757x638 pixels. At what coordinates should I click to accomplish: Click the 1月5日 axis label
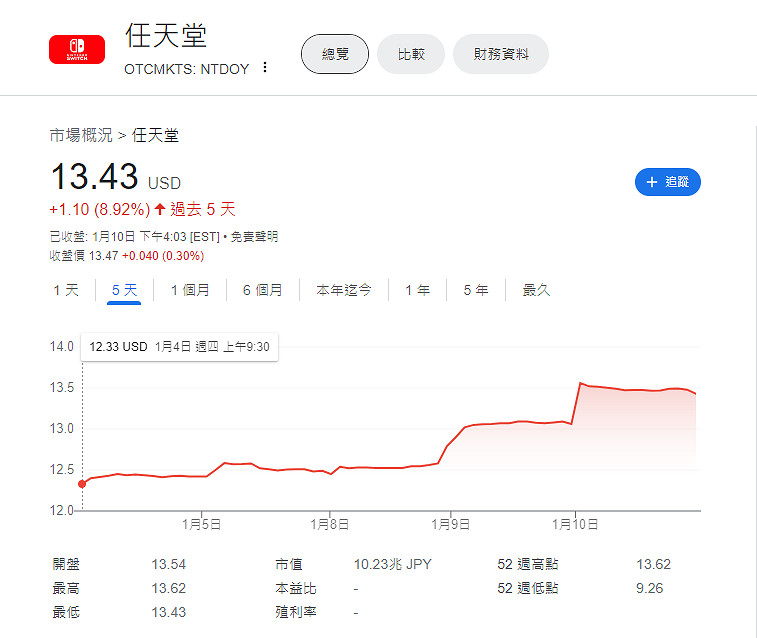(201, 525)
